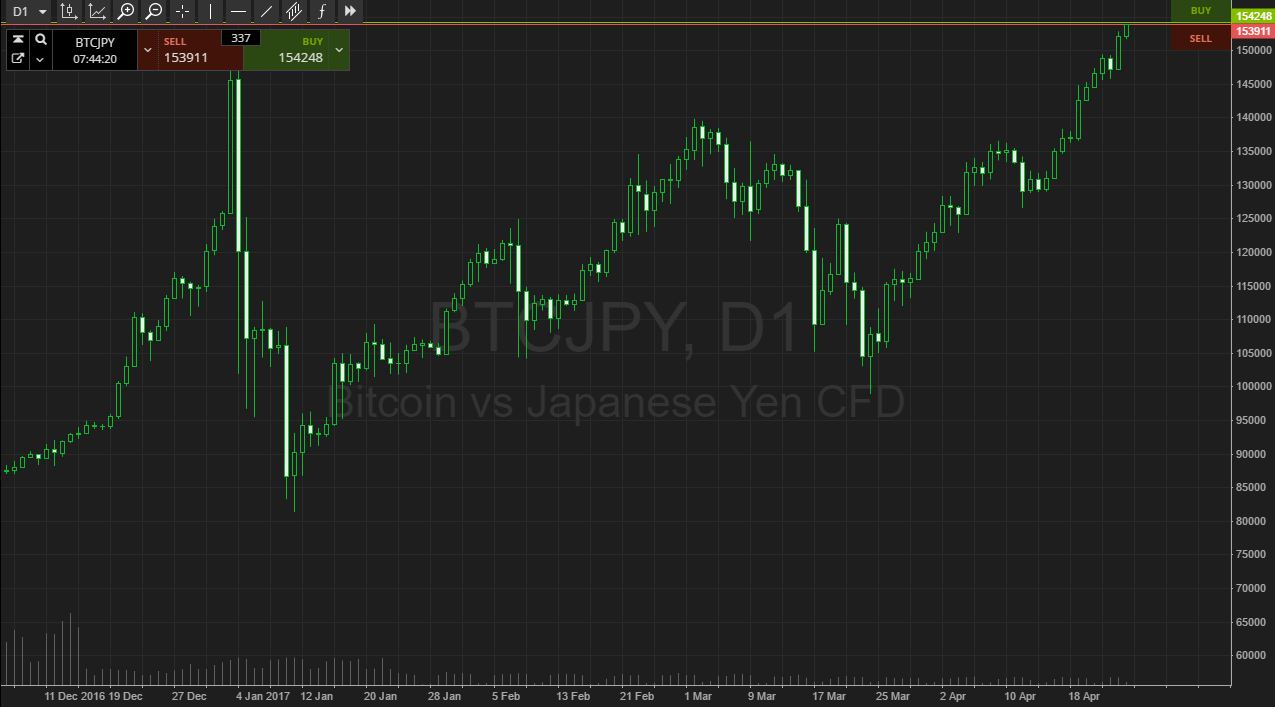1275x707 pixels.
Task: Expand the chevron below the search icon
Action: (x=41, y=59)
